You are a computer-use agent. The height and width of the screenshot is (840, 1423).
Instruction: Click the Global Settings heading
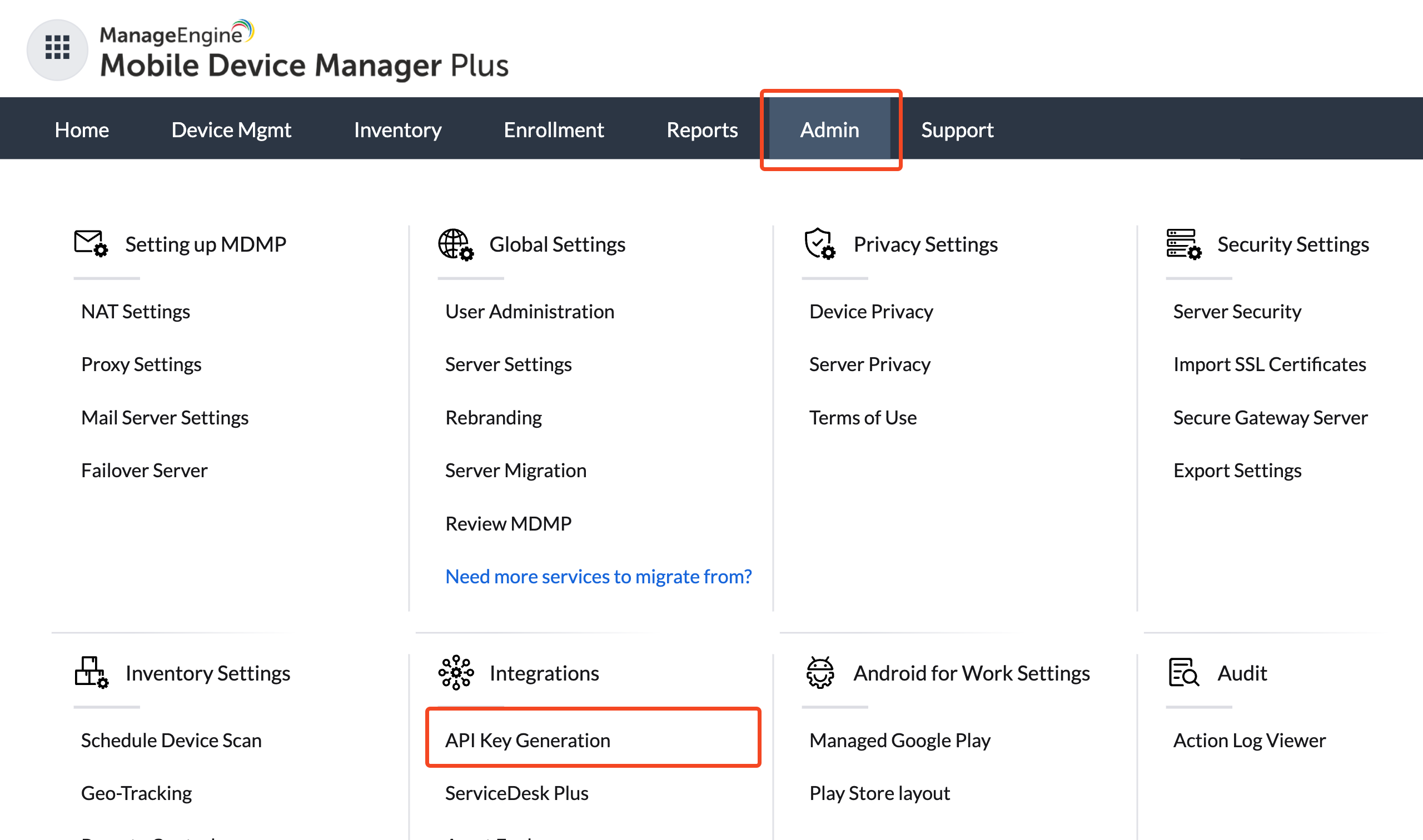(557, 244)
